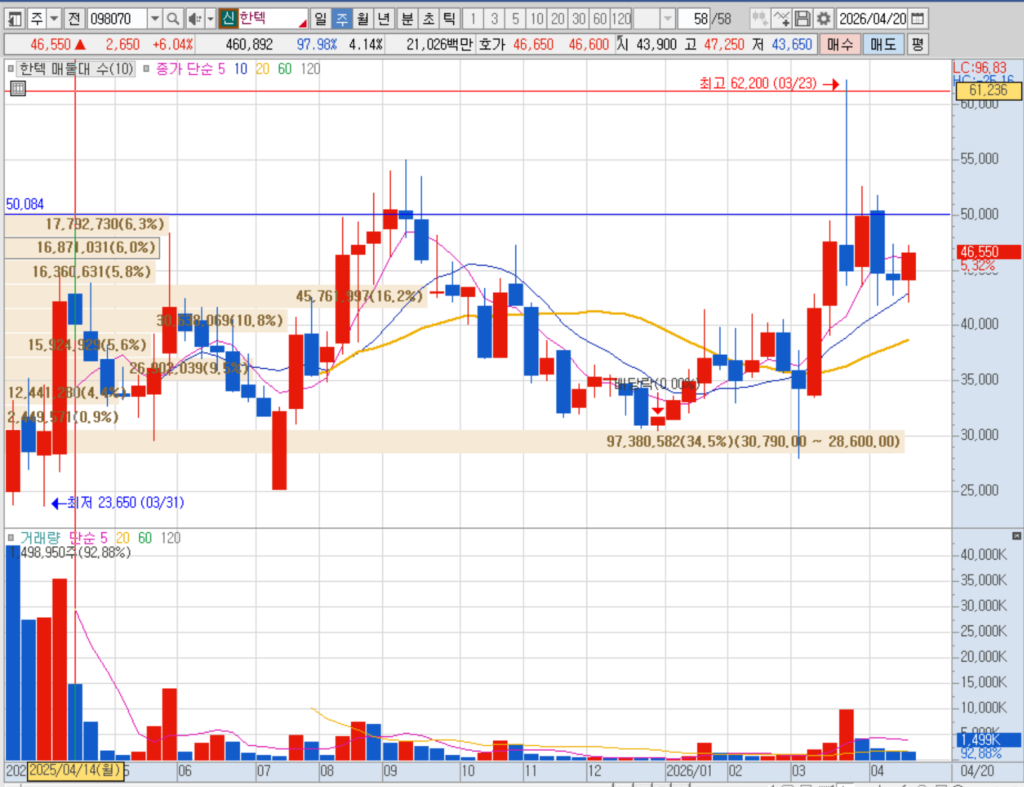The image size is (1024, 787).
Task: Open the sound options dropdown arrow
Action: tap(210, 18)
